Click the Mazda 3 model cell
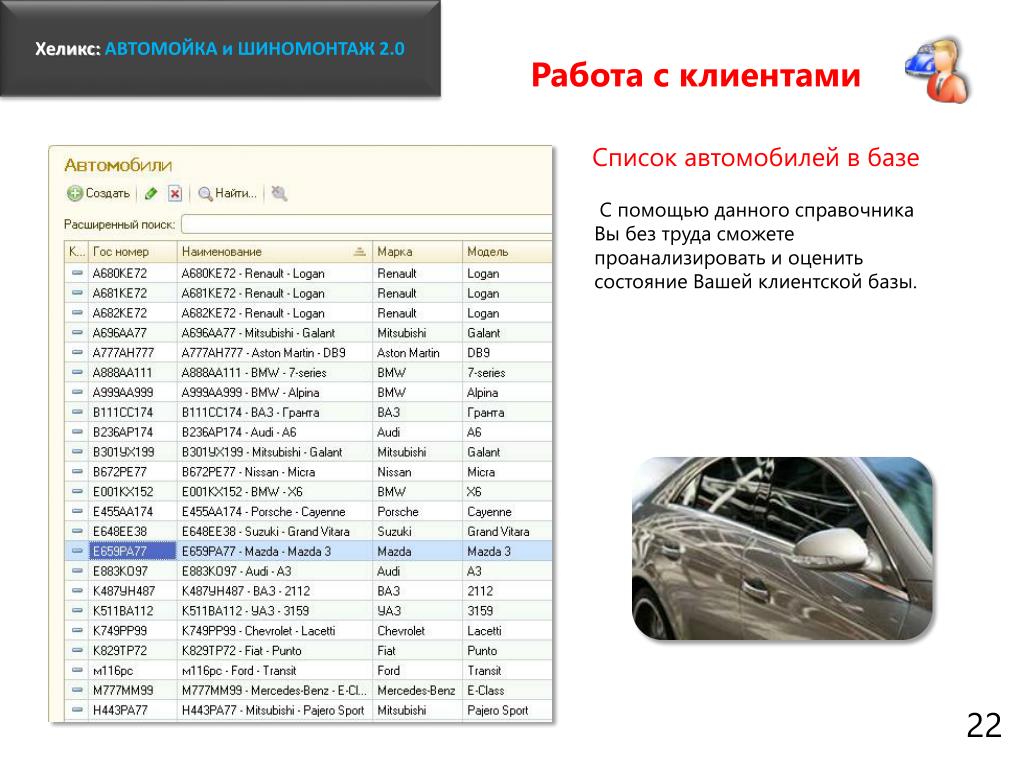Image resolution: width=1024 pixels, height=768 pixels. pos(507,551)
